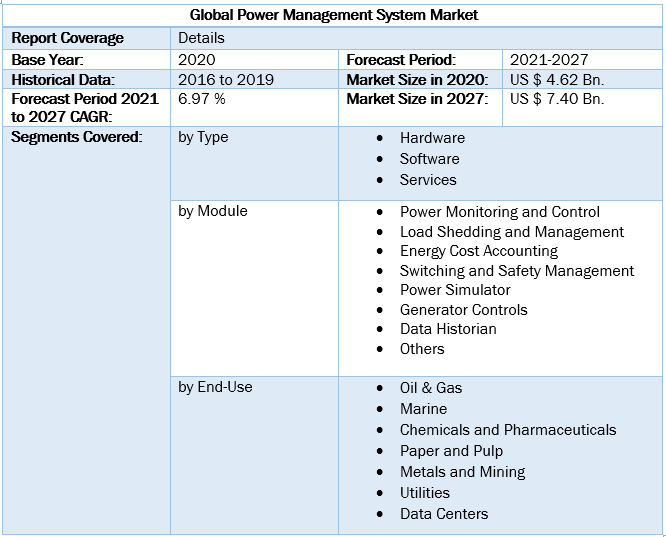
Task: Click the US $ 7.40 Bn. cell
Action: [557, 99]
